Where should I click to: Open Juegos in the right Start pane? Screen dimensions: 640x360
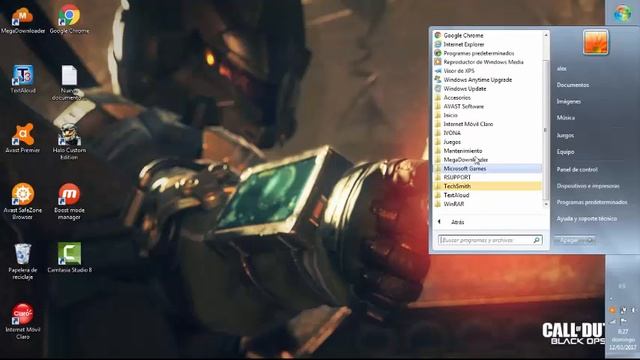(565, 136)
